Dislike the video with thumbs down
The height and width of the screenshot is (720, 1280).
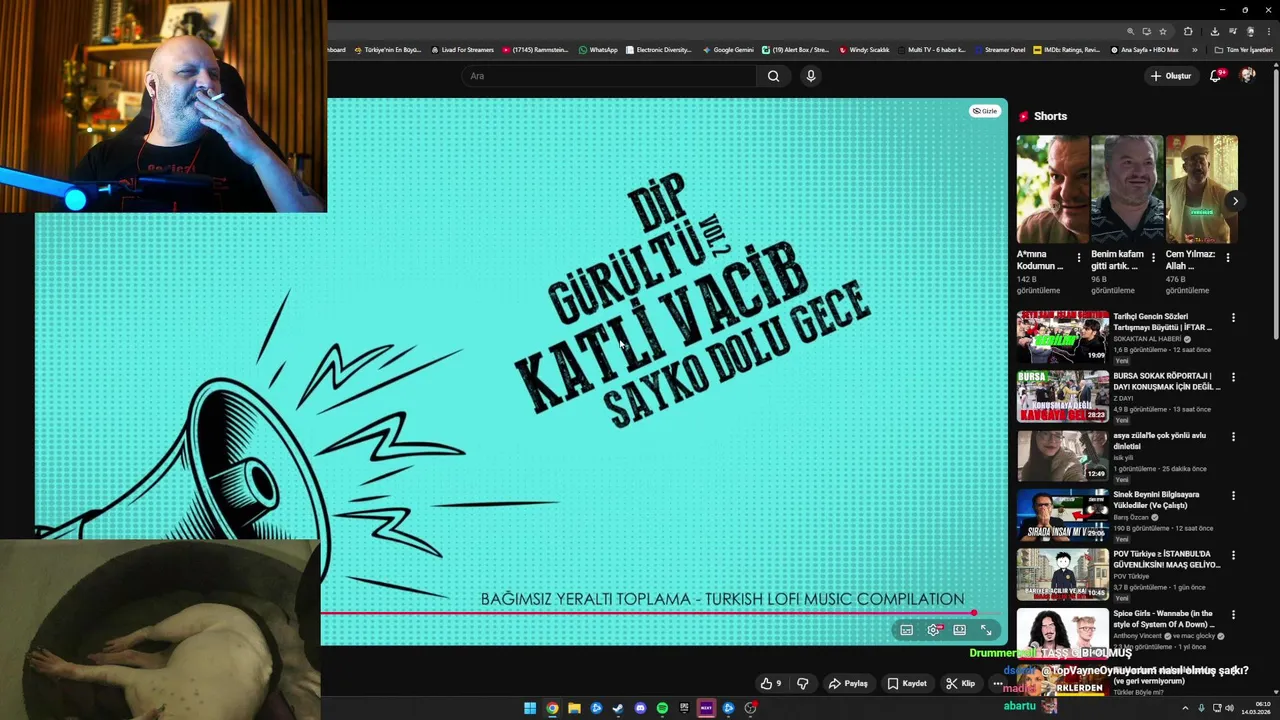pyautogui.click(x=802, y=684)
